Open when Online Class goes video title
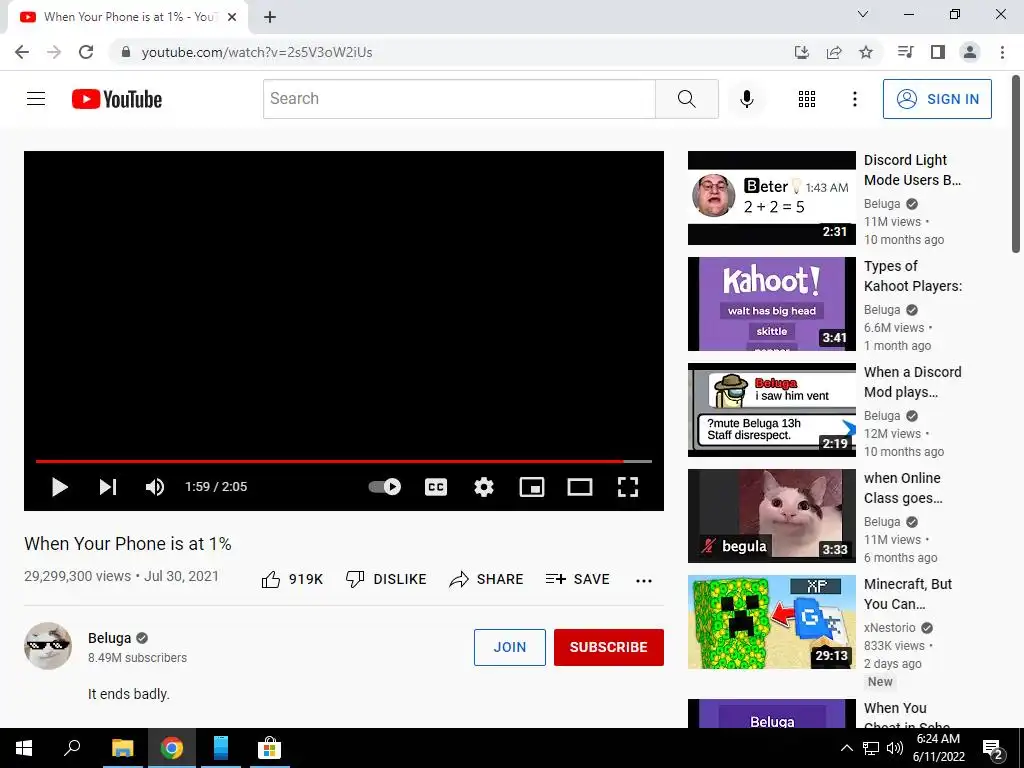 903,488
